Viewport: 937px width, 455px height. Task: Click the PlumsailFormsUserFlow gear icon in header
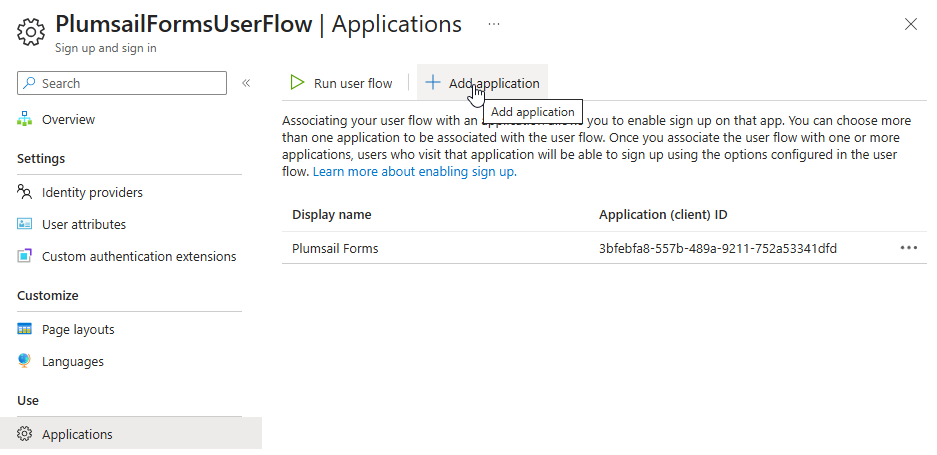click(x=31, y=32)
